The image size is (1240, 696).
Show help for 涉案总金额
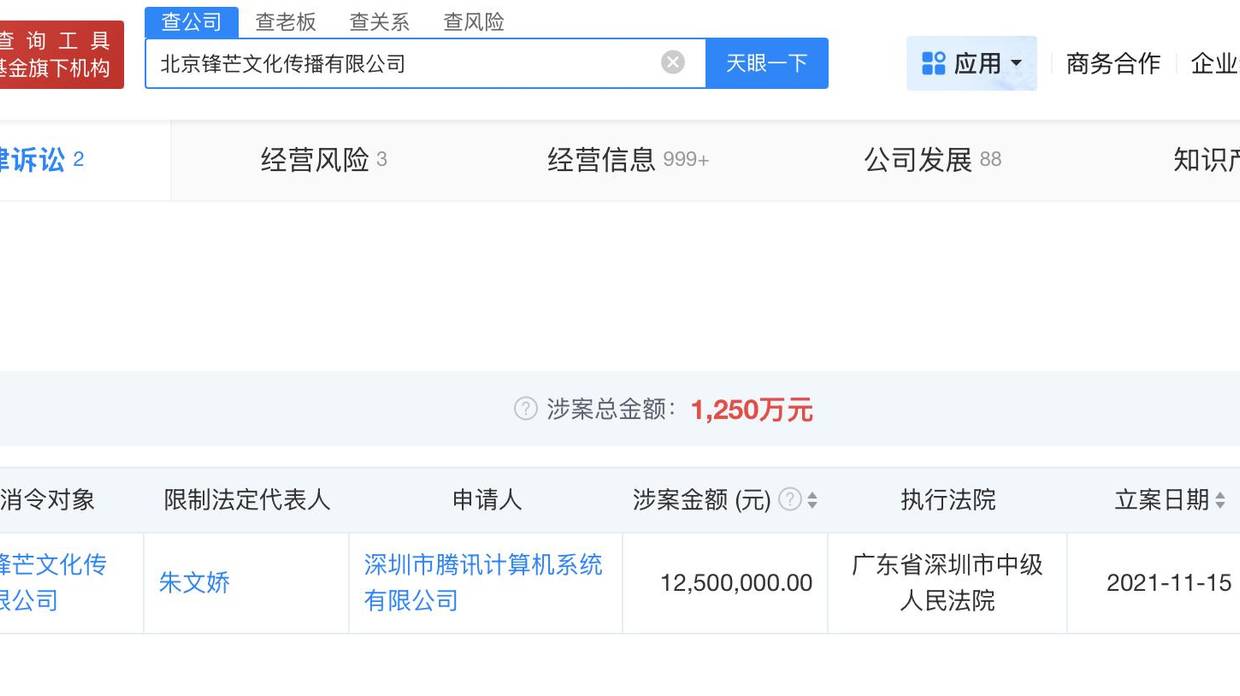[x=525, y=409]
